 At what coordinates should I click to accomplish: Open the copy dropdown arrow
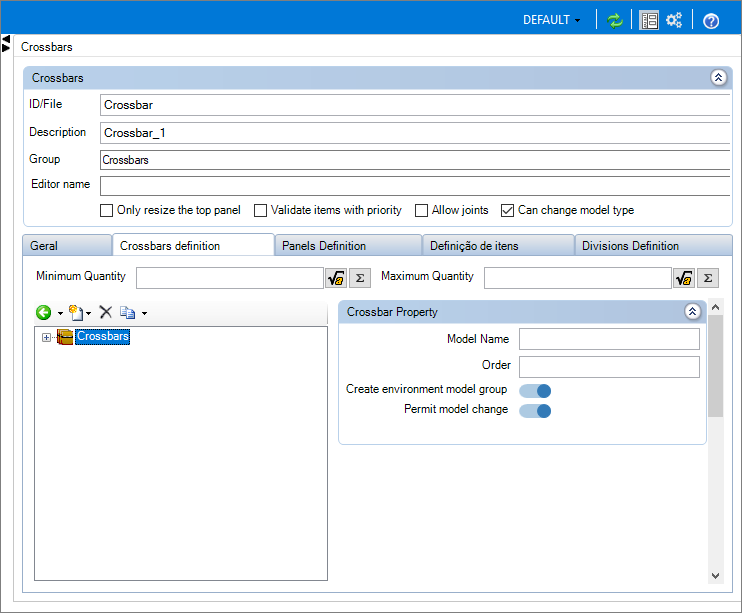(144, 313)
